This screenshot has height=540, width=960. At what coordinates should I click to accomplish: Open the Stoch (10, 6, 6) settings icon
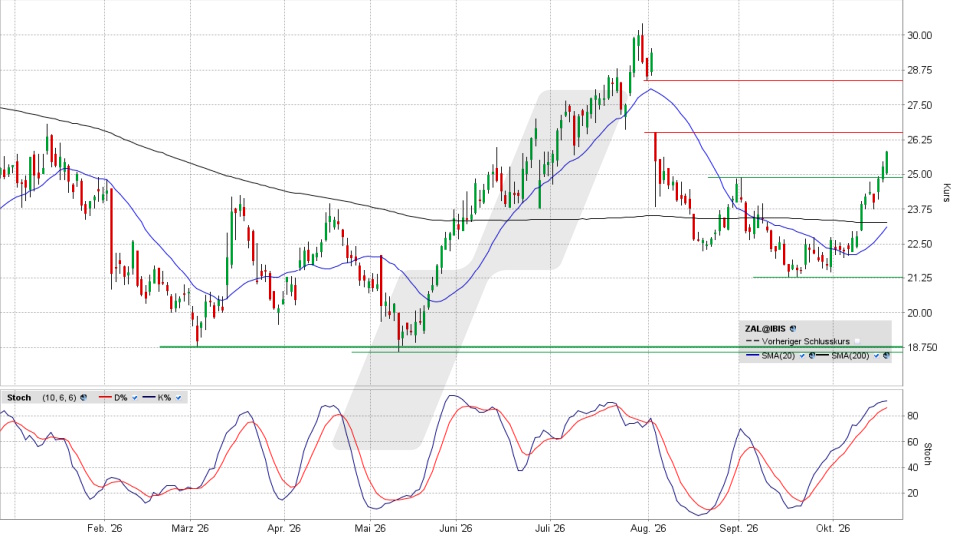coord(83,397)
